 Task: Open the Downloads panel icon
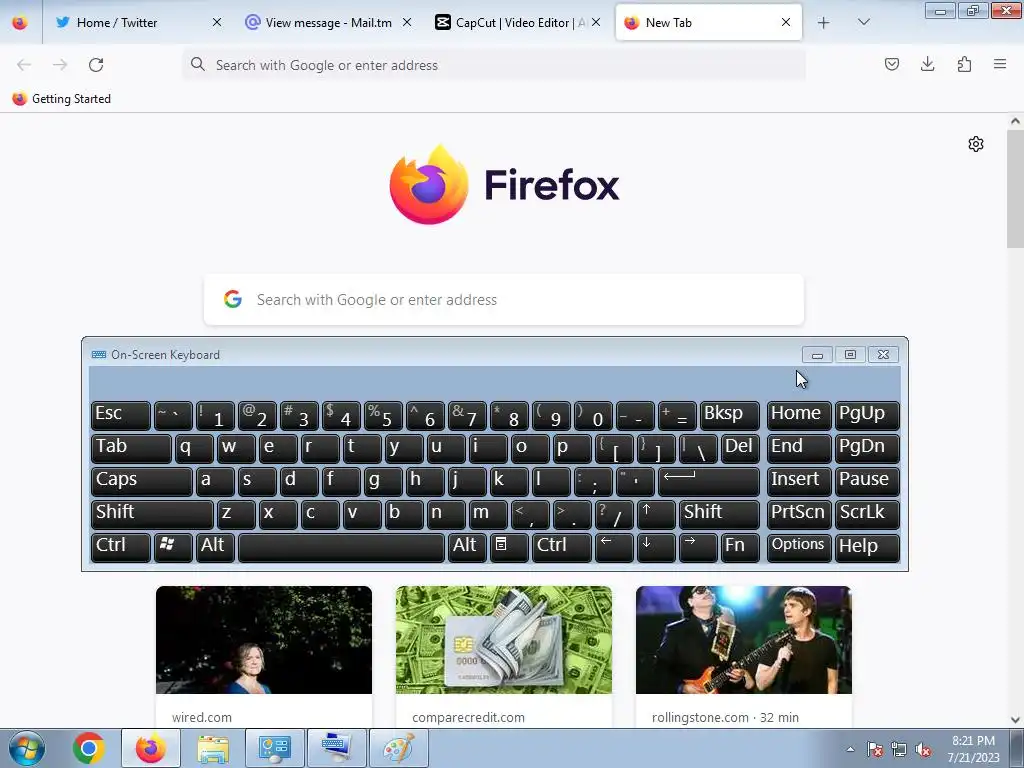[x=927, y=64]
